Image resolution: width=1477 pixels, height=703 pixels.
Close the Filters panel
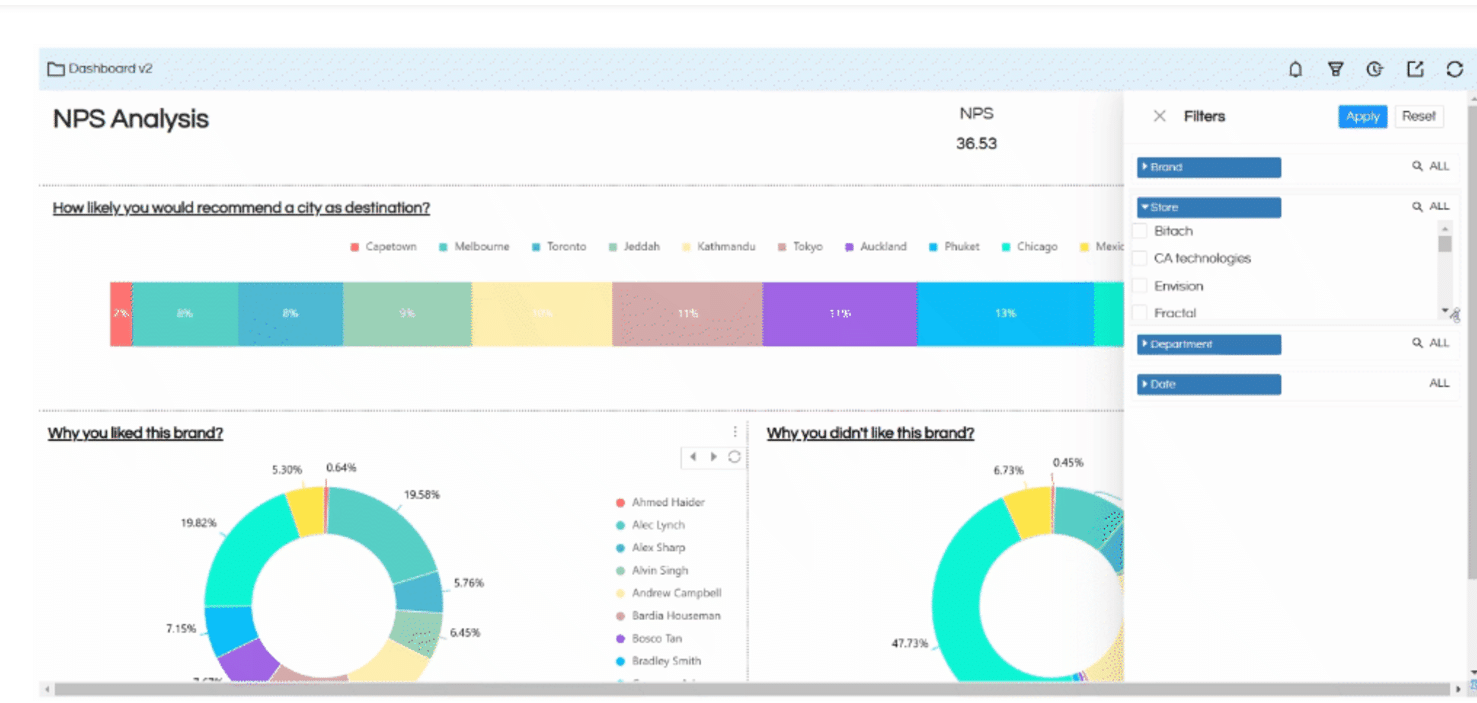tap(1160, 117)
